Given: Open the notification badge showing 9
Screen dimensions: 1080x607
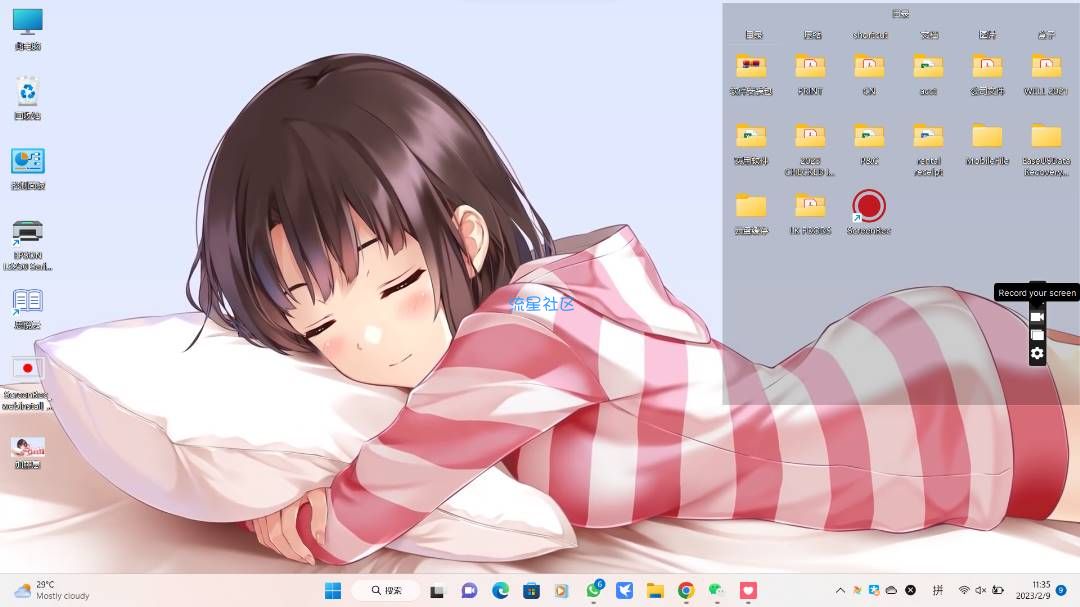Looking at the screenshot, I should pos(1061,590).
